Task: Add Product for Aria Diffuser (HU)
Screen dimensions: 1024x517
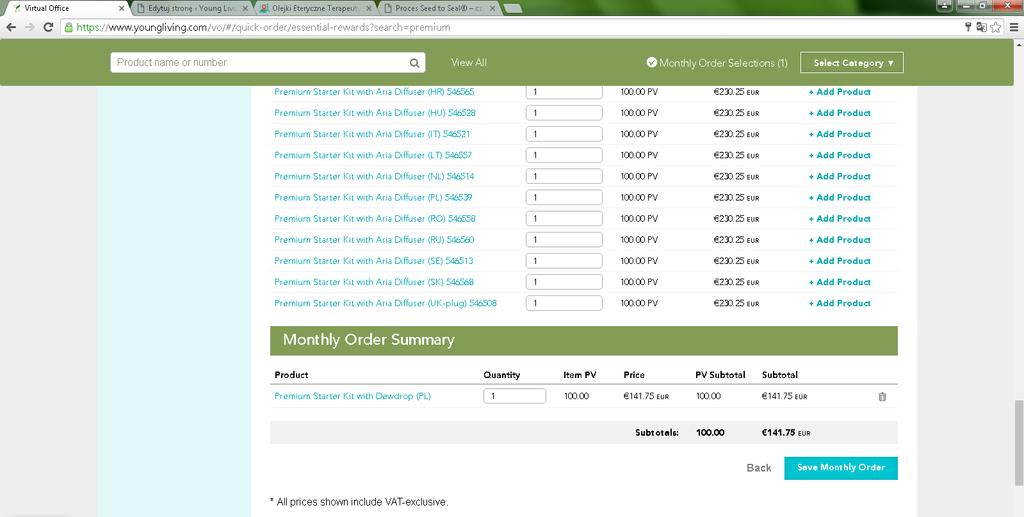Action: [x=840, y=113]
